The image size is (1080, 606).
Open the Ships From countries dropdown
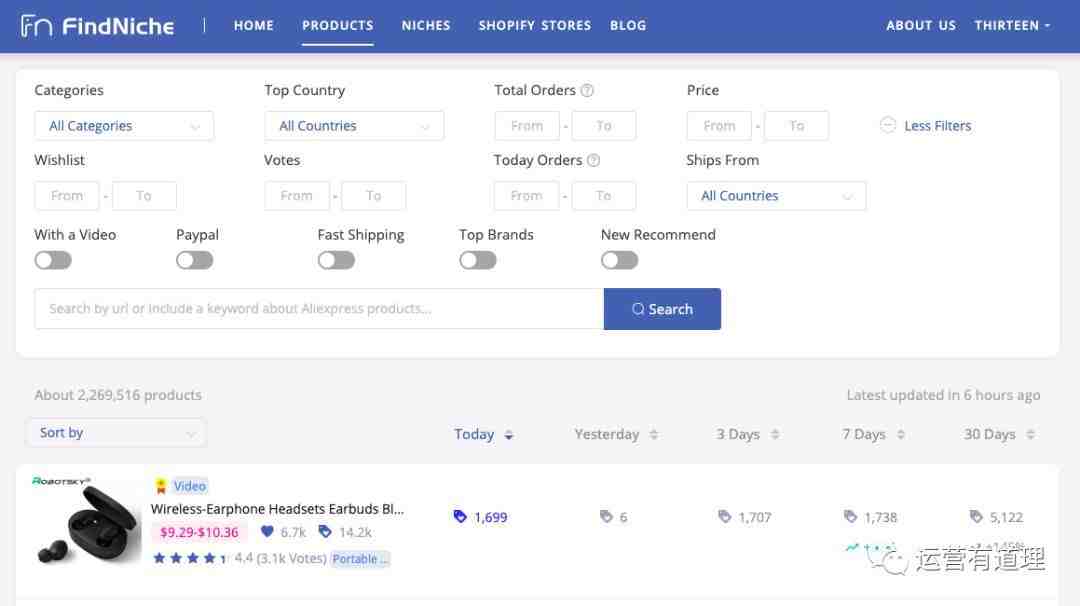[776, 196]
